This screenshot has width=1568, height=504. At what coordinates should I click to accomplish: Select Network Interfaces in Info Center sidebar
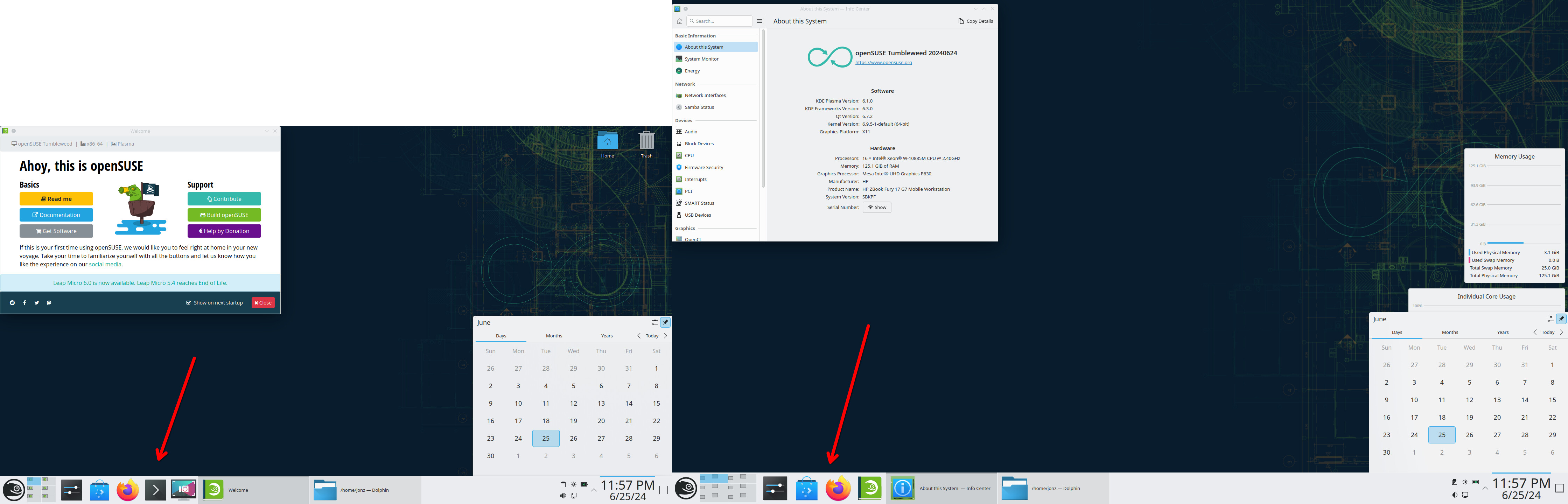pyautogui.click(x=716, y=96)
